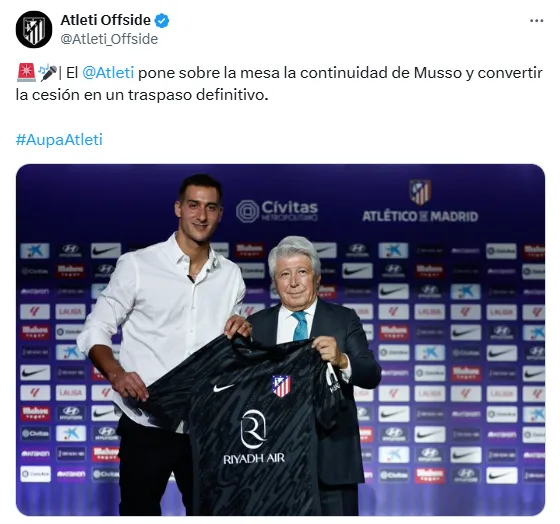The image size is (560, 524).
Task: Follow the @Atleti mention link
Action: (x=108, y=73)
